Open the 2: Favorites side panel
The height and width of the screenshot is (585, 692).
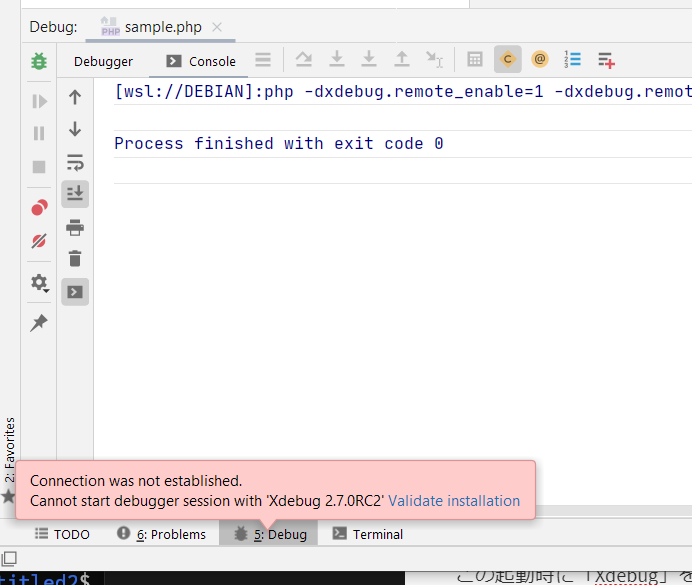pos(9,450)
